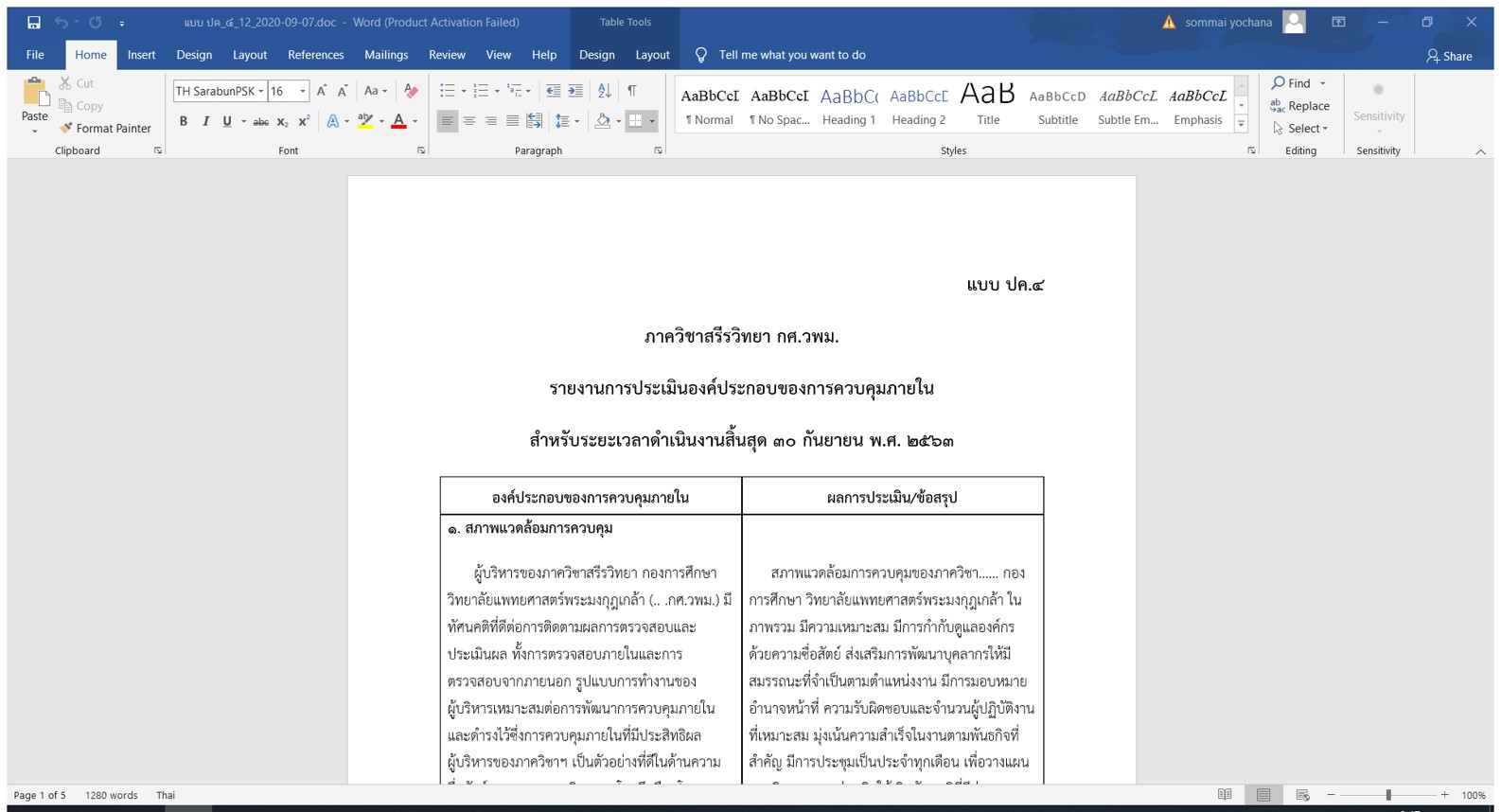
Task: Switch to Read Mode view
Action: pyautogui.click(x=1225, y=795)
